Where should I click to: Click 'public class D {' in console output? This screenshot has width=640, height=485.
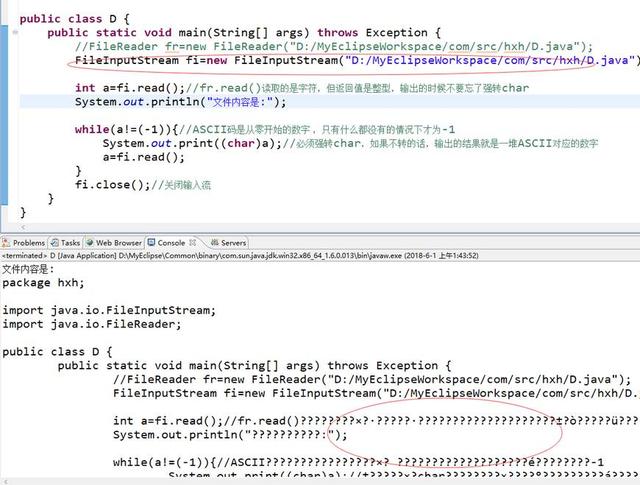coord(57,352)
